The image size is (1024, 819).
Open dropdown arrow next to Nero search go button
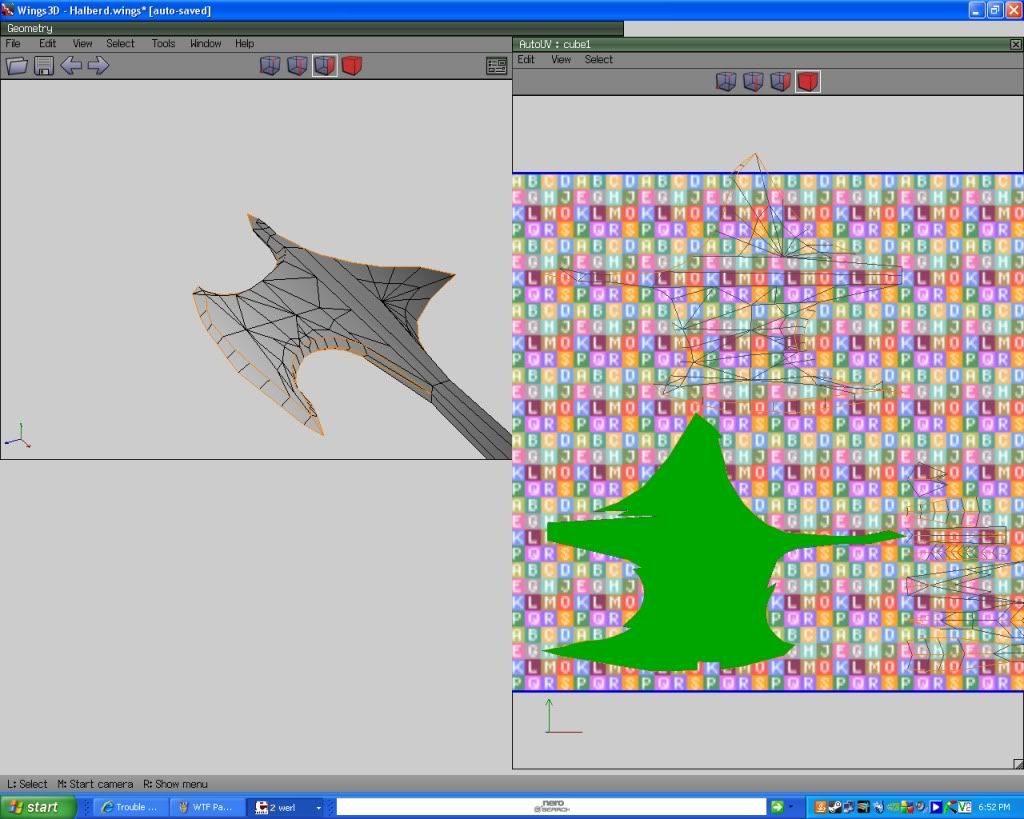click(792, 807)
